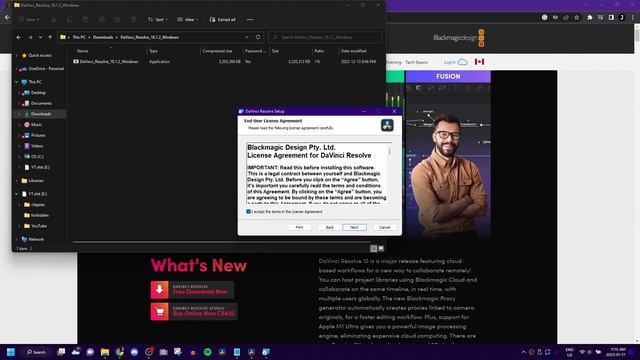Click the license text scrollbar
This screenshot has height=360, width=640.
(x=389, y=151)
